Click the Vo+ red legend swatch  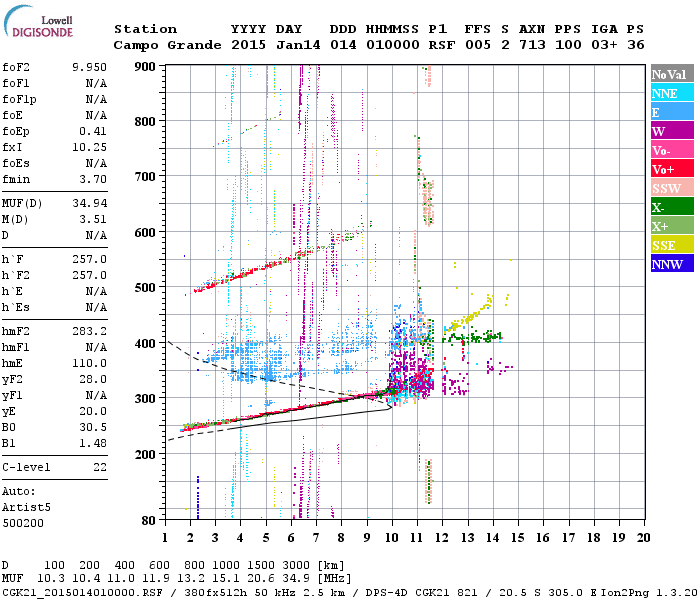(x=672, y=169)
